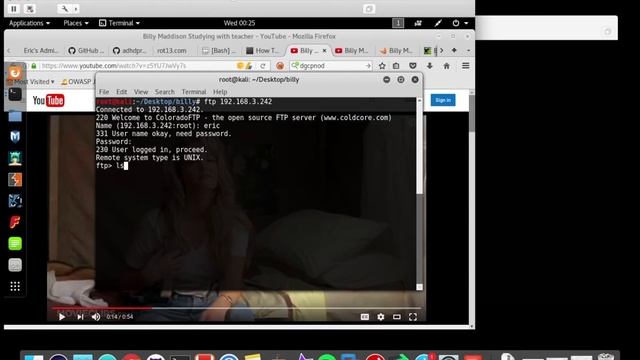This screenshot has width=640, height=360.
Task: Mute the video volume
Action: [x=96, y=317]
